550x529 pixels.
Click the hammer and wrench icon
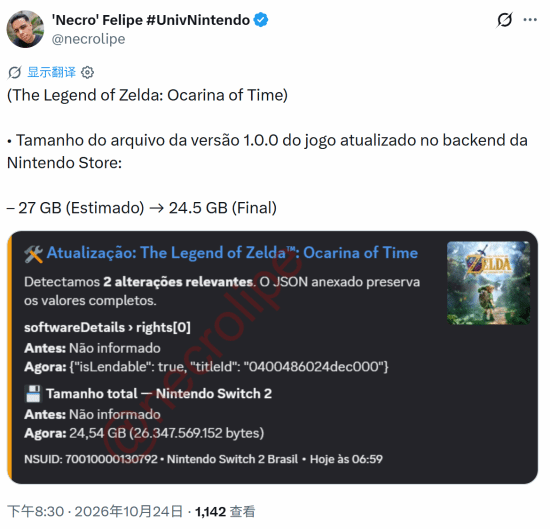pyautogui.click(x=34, y=254)
